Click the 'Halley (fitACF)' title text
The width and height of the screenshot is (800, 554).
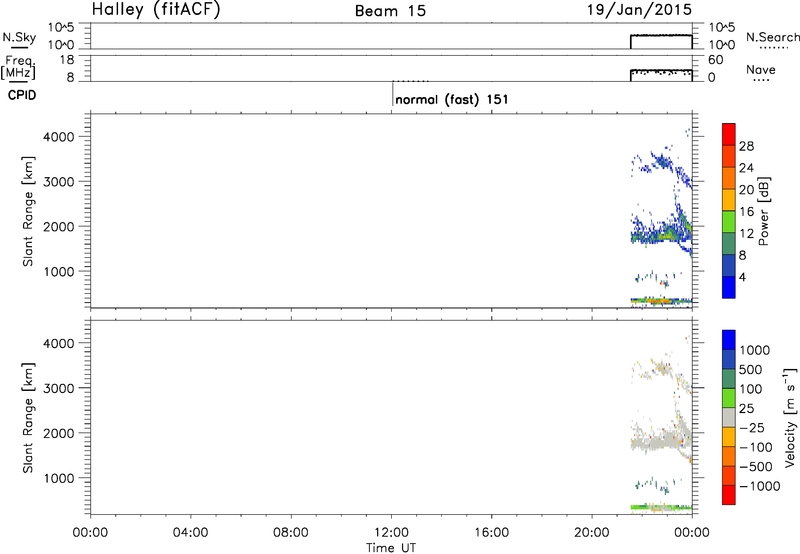tap(156, 10)
